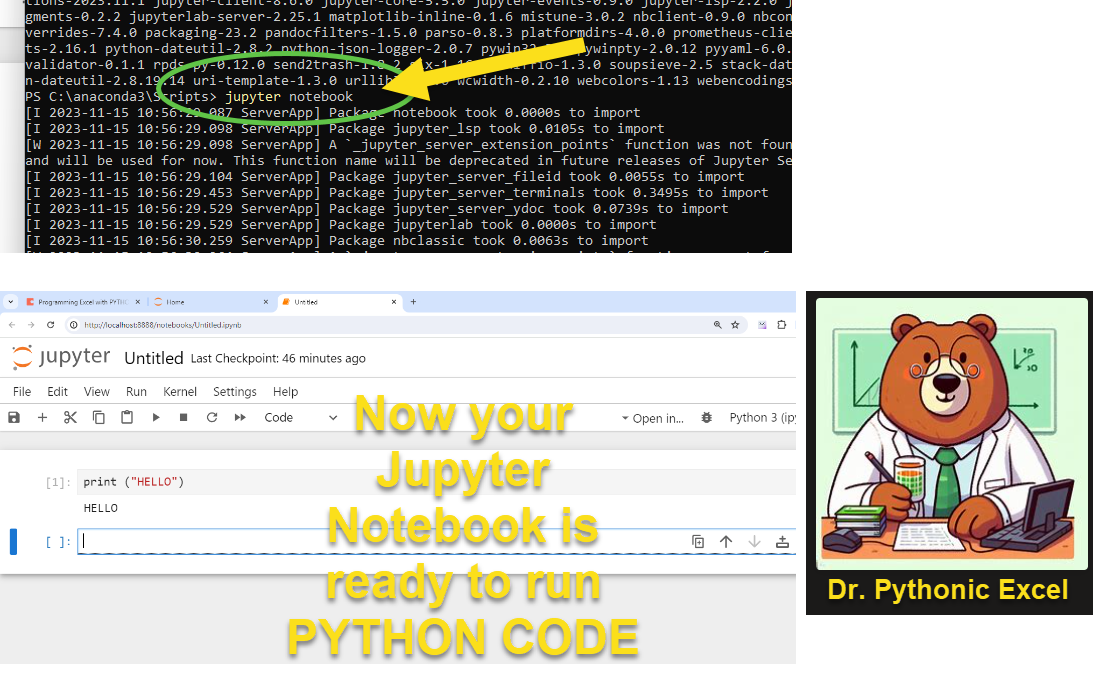Viewport: 1093px width, 677px height.
Task: Open the Kernel menu in Jupyter
Action: pyautogui.click(x=180, y=392)
